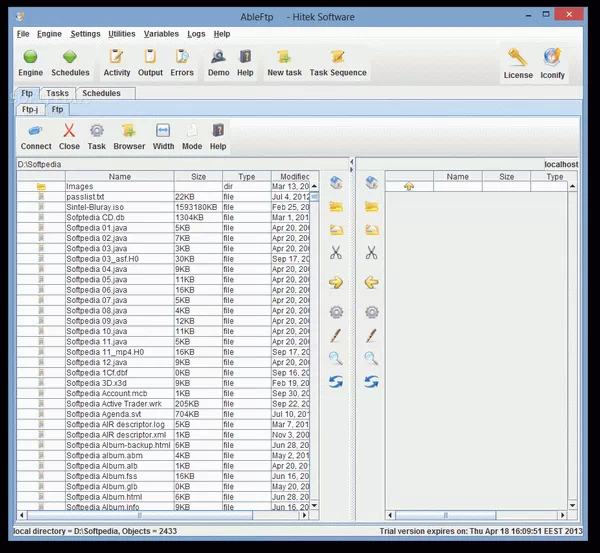Click the up-folder arrow in remote list
600x553 pixels.
click(409, 186)
